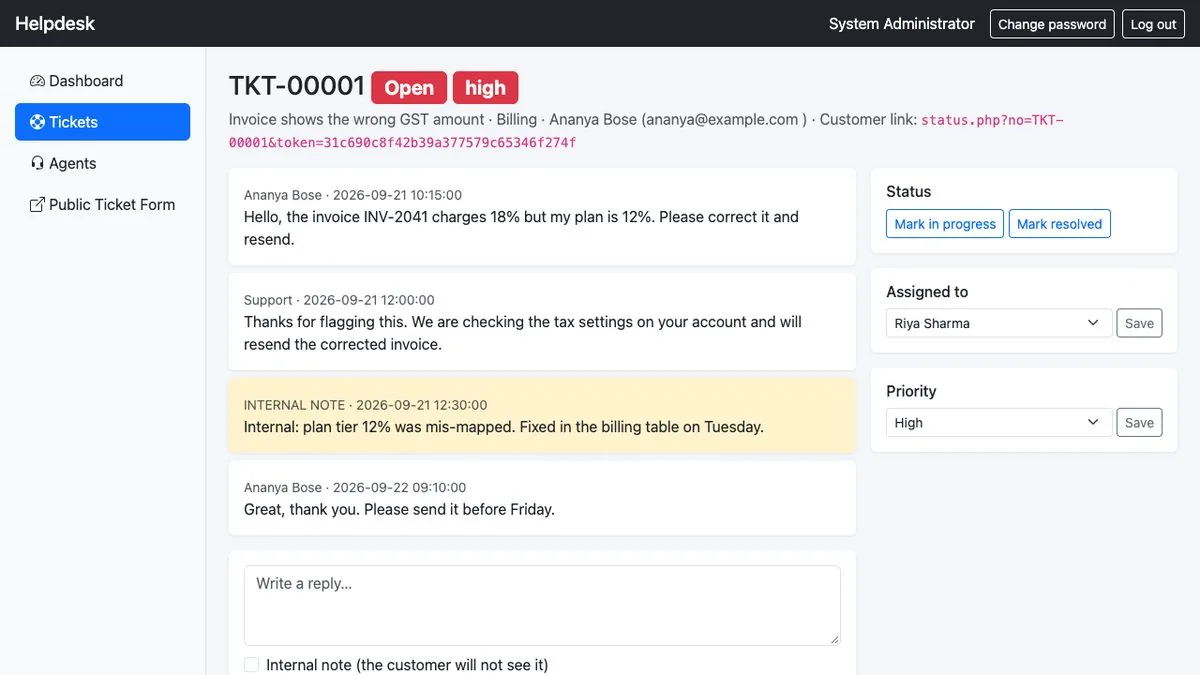This screenshot has width=1200, height=675.
Task: Click the System Administrator user name
Action: point(902,24)
